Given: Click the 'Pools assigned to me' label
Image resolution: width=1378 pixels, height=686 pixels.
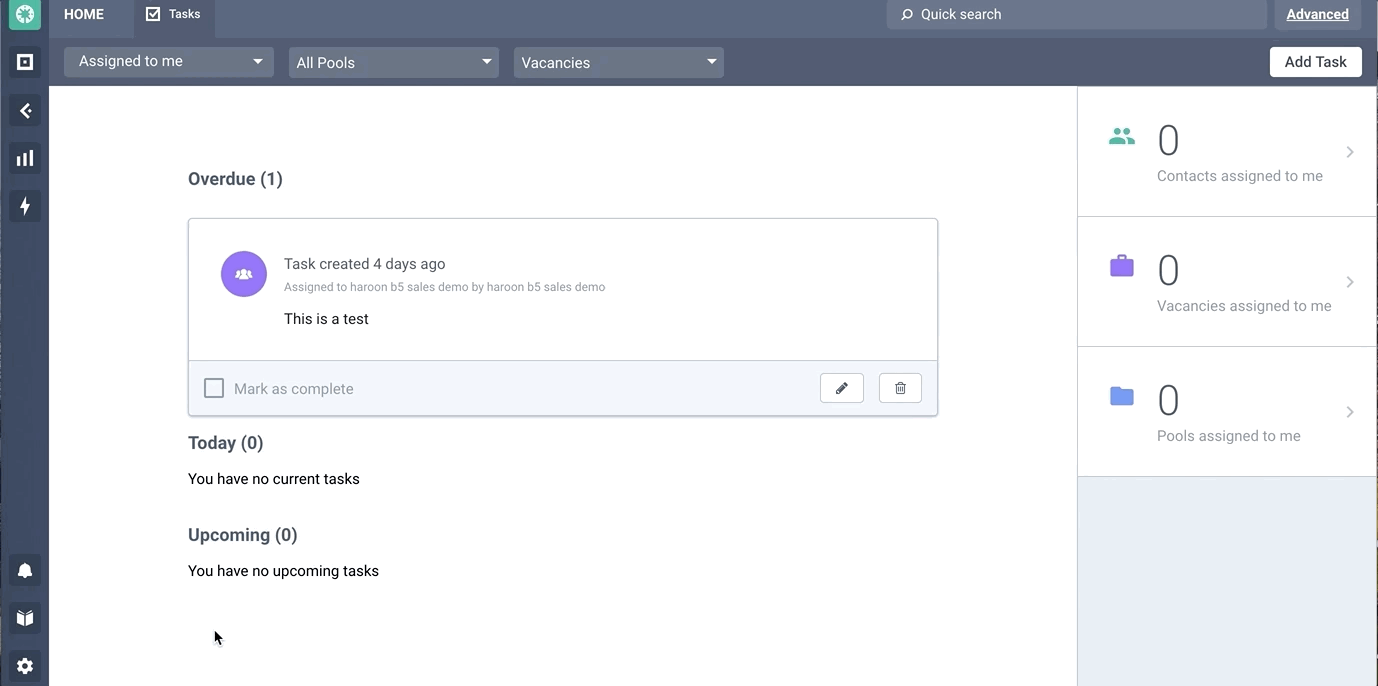Looking at the screenshot, I should click(x=1229, y=436).
